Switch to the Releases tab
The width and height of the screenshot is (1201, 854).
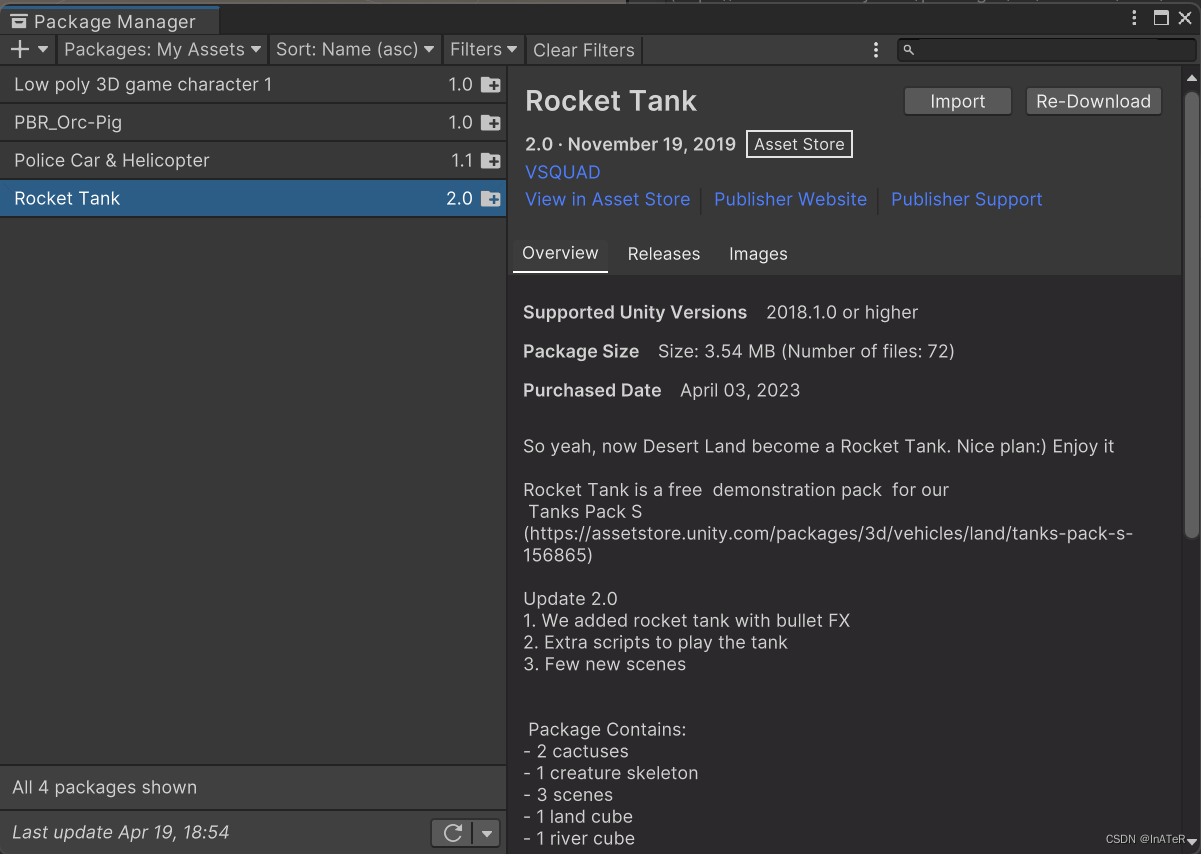point(663,254)
